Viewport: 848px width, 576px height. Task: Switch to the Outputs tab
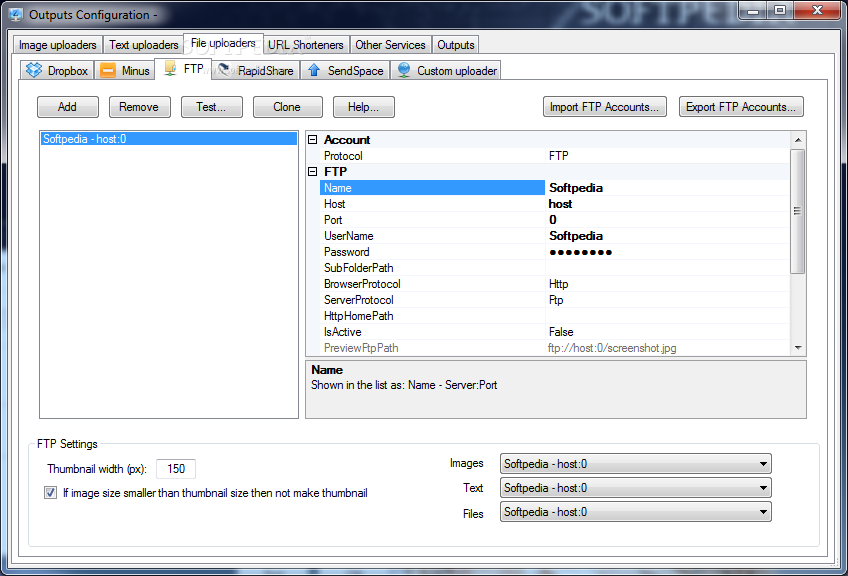coord(456,45)
